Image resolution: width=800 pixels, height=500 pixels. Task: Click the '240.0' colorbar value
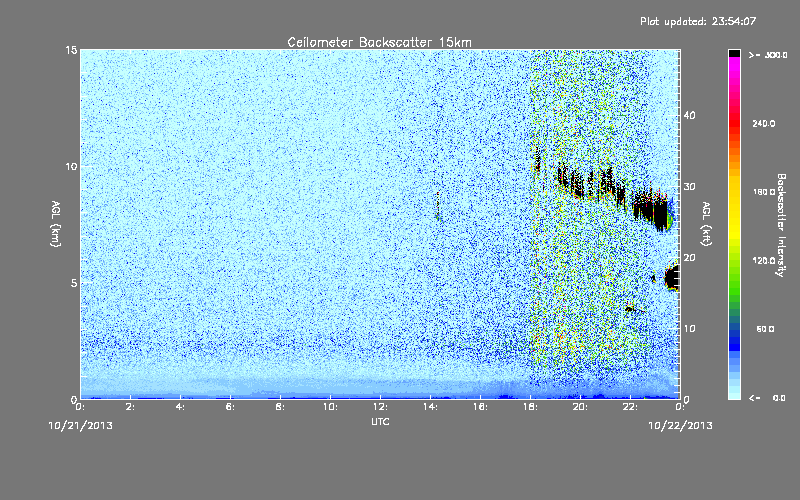coord(764,123)
